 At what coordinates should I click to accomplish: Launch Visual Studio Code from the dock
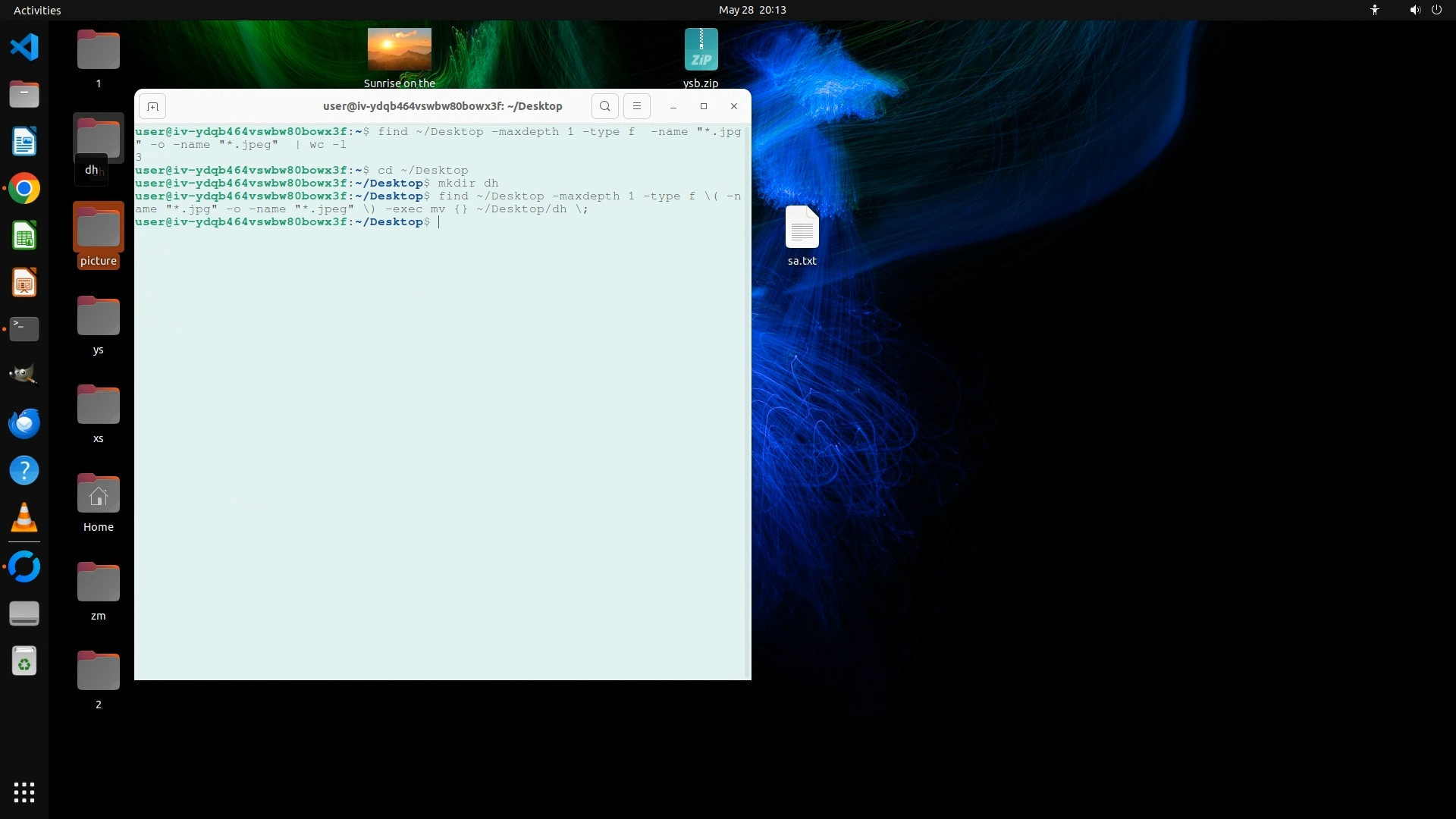point(24,48)
